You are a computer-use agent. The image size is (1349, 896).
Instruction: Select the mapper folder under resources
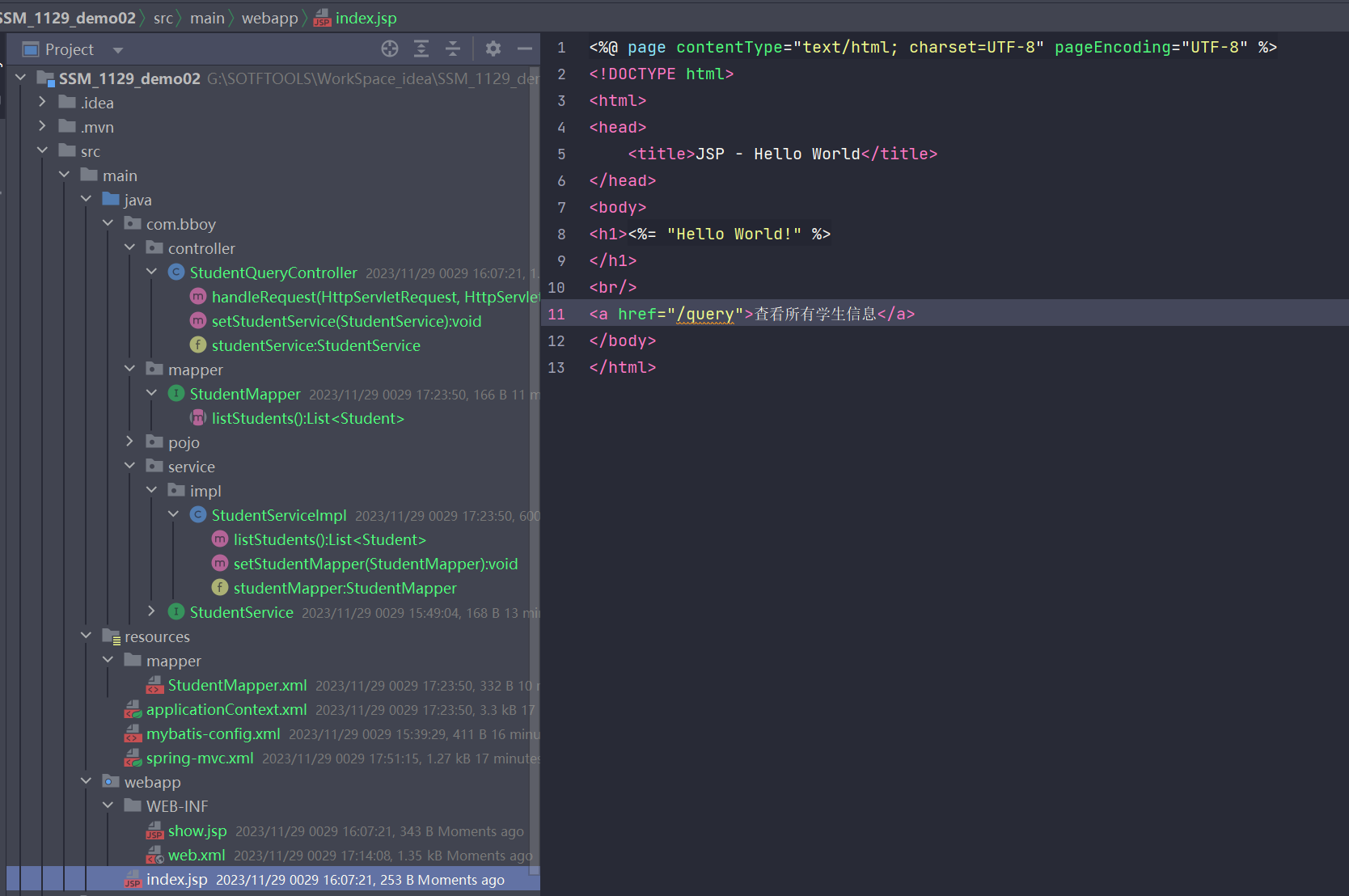[173, 661]
